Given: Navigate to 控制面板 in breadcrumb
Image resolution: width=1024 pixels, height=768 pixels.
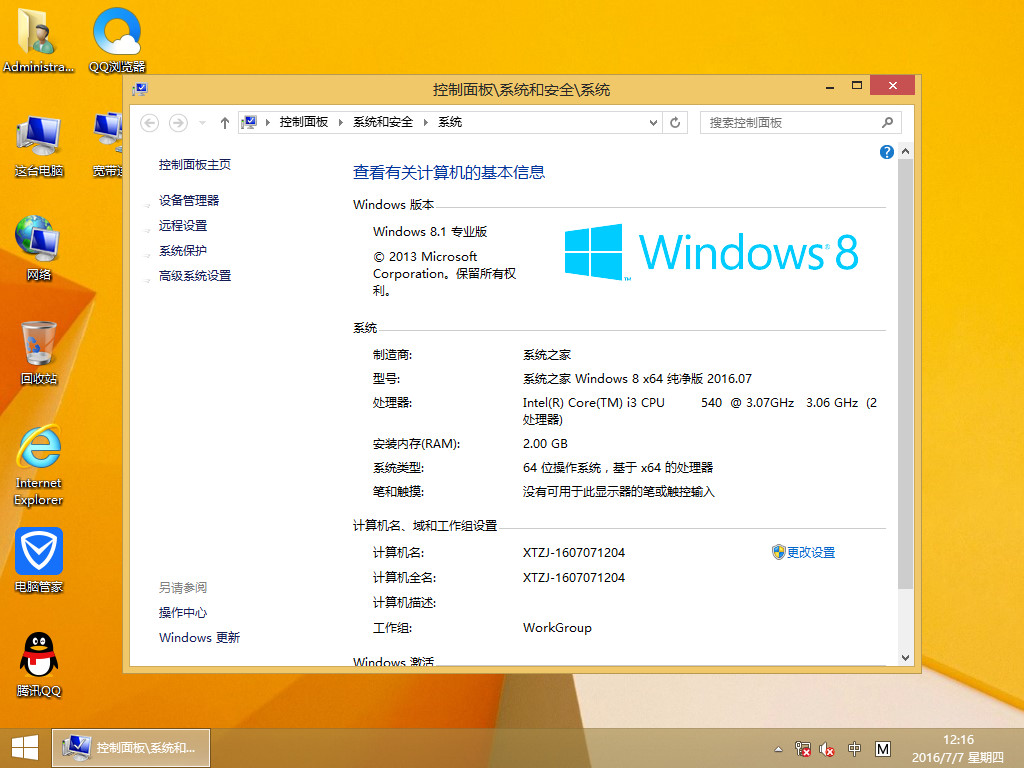Looking at the screenshot, I should click(302, 121).
